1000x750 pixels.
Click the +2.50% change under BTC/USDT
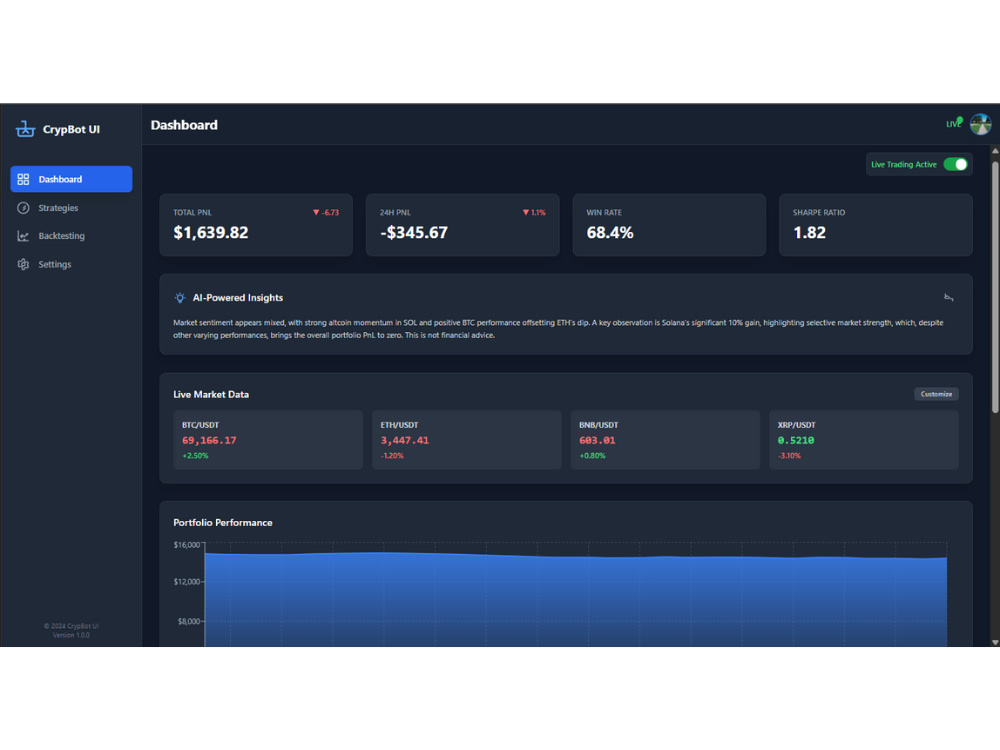pyautogui.click(x=195, y=456)
